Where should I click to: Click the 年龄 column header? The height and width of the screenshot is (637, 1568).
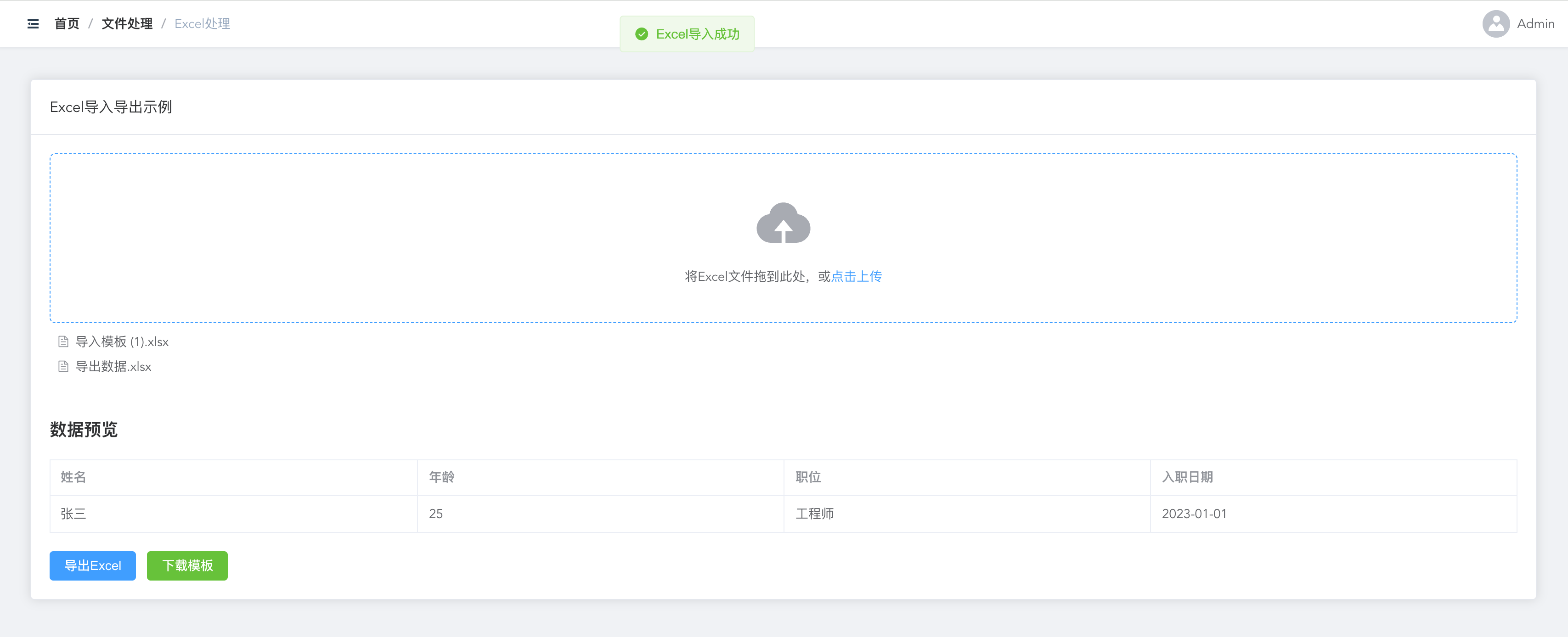pos(601,477)
